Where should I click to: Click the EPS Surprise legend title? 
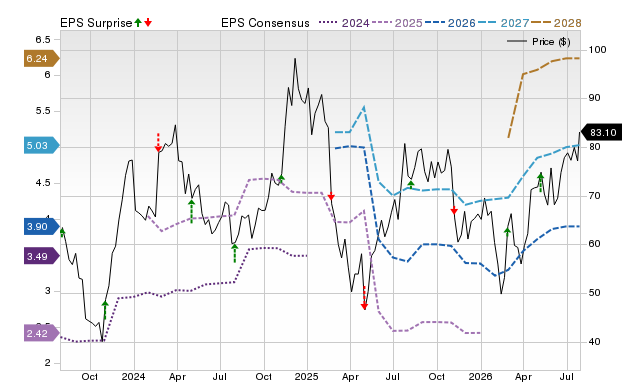[x=96, y=23]
